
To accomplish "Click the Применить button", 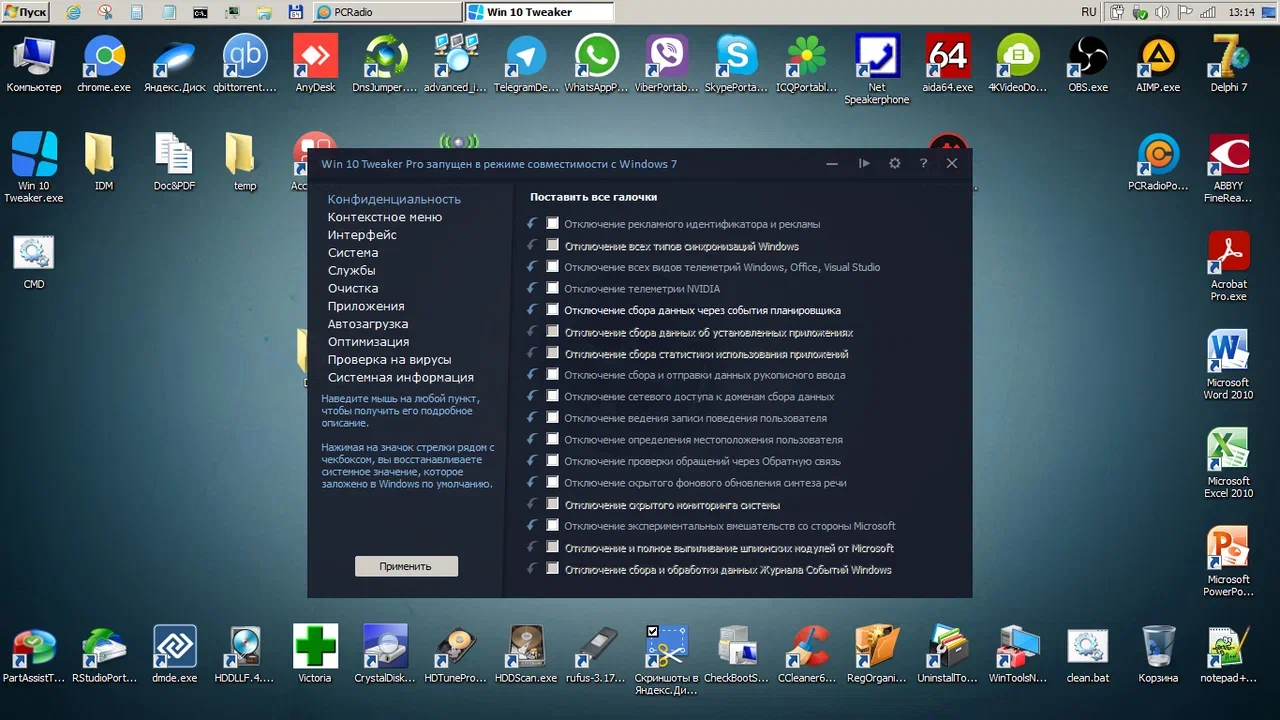I will coord(406,566).
